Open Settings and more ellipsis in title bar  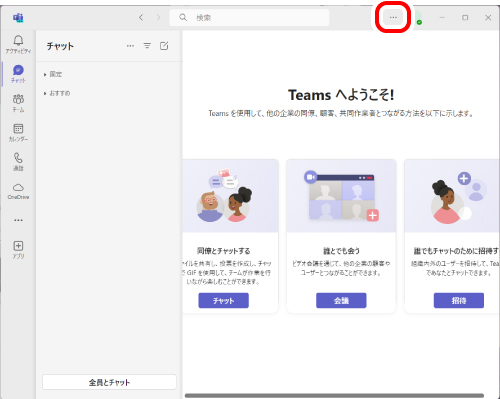coord(393,17)
